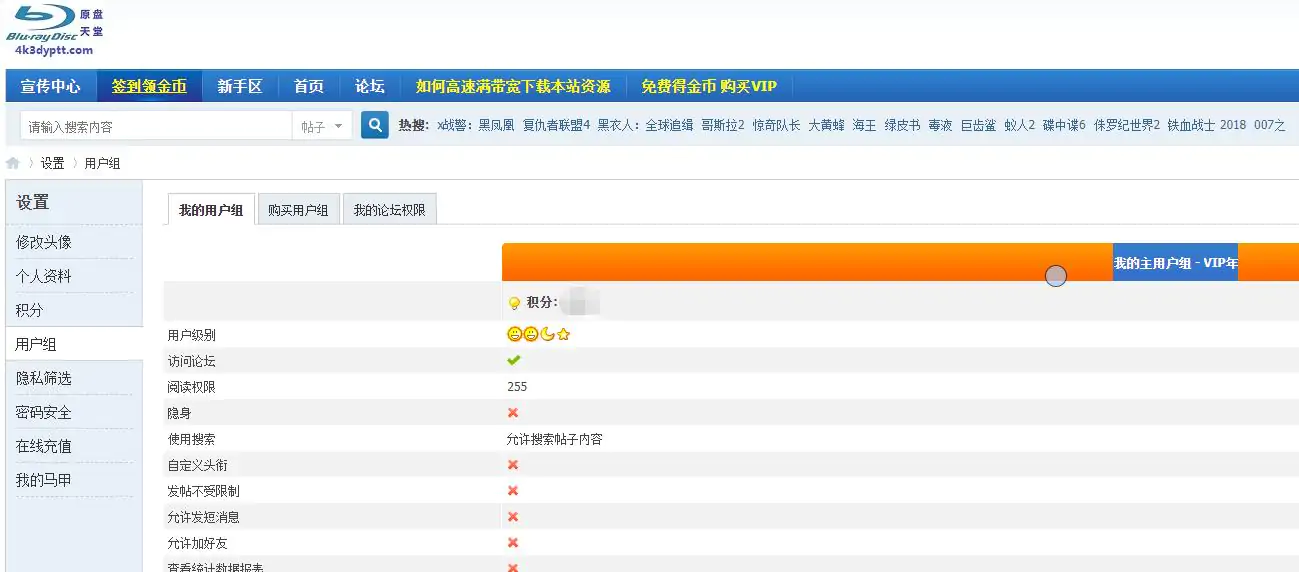1299x572 pixels.
Task: Click the 设置 sidebar heading
Action: 32,202
